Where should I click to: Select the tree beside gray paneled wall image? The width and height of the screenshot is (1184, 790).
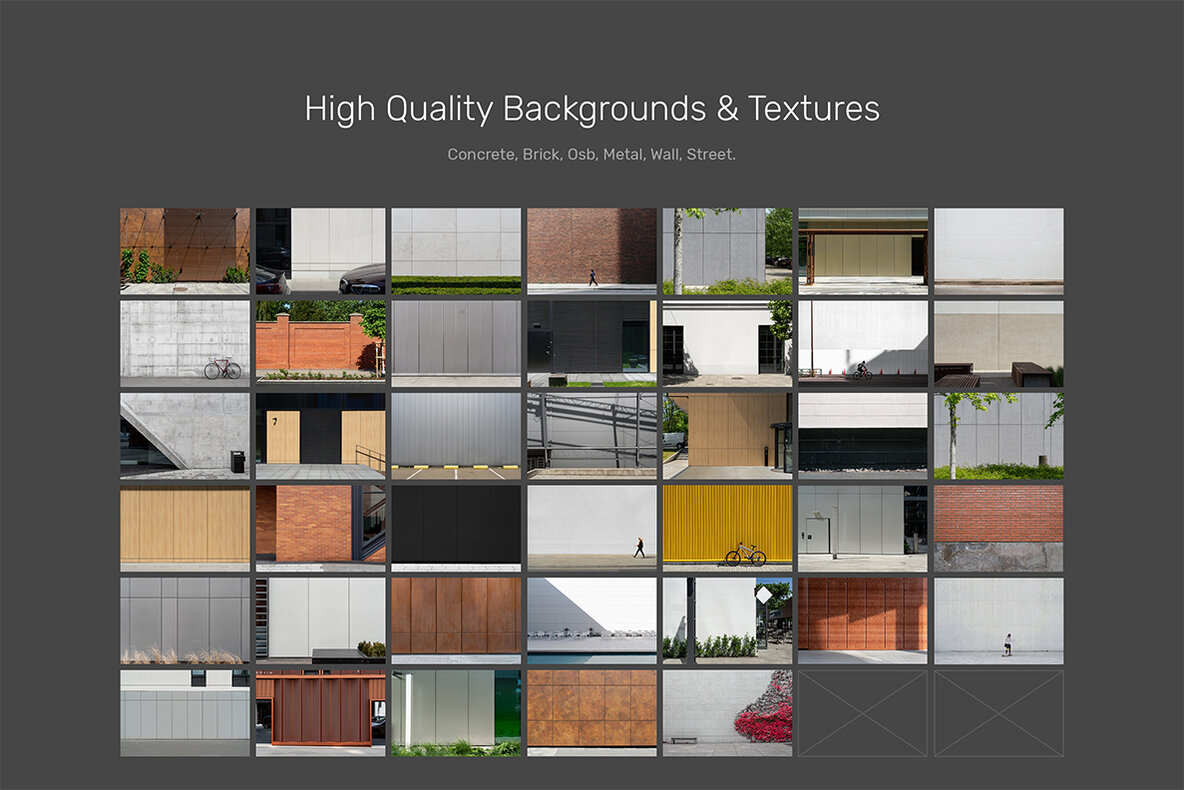tap(998, 433)
